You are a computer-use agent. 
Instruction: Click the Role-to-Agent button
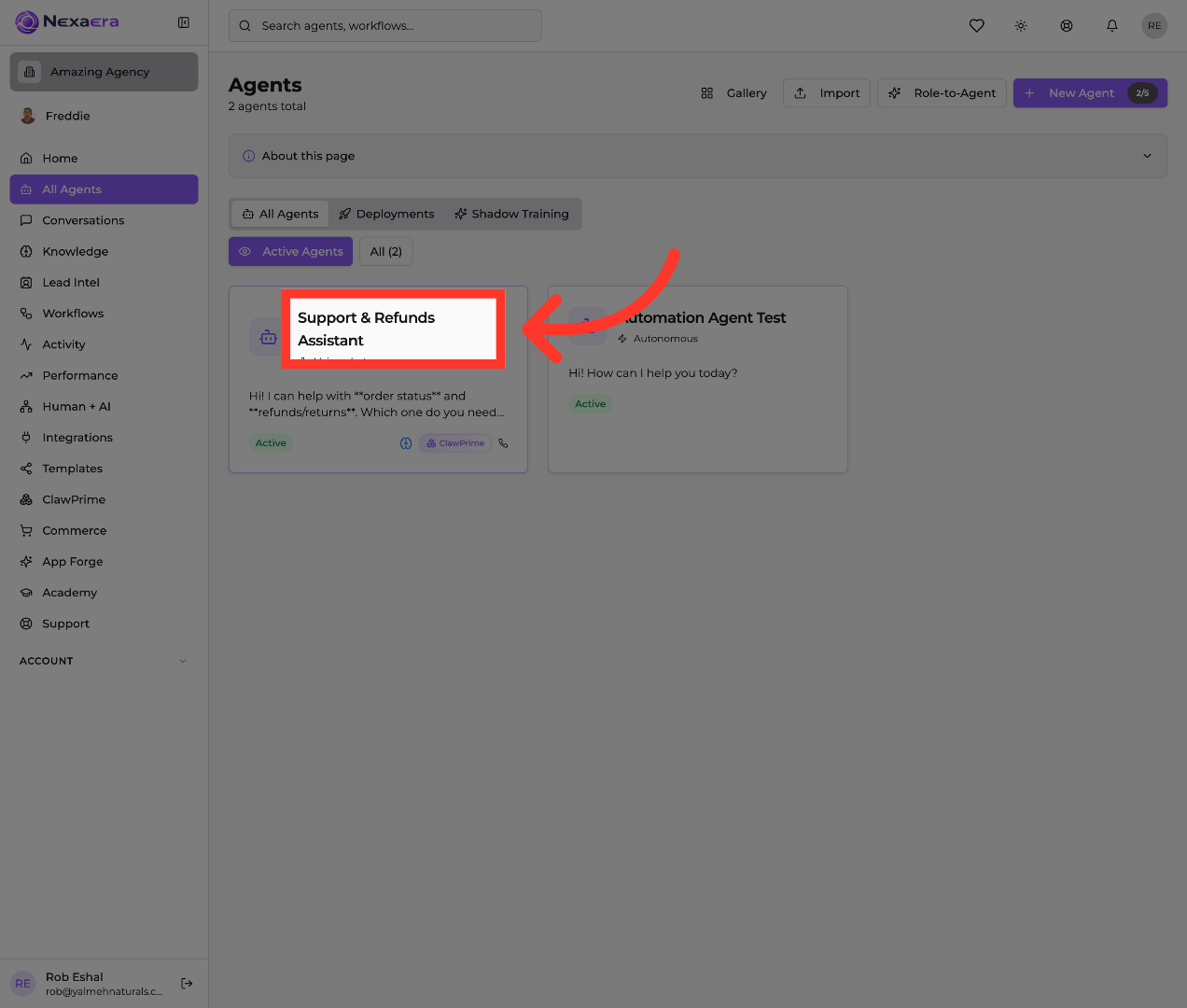942,93
